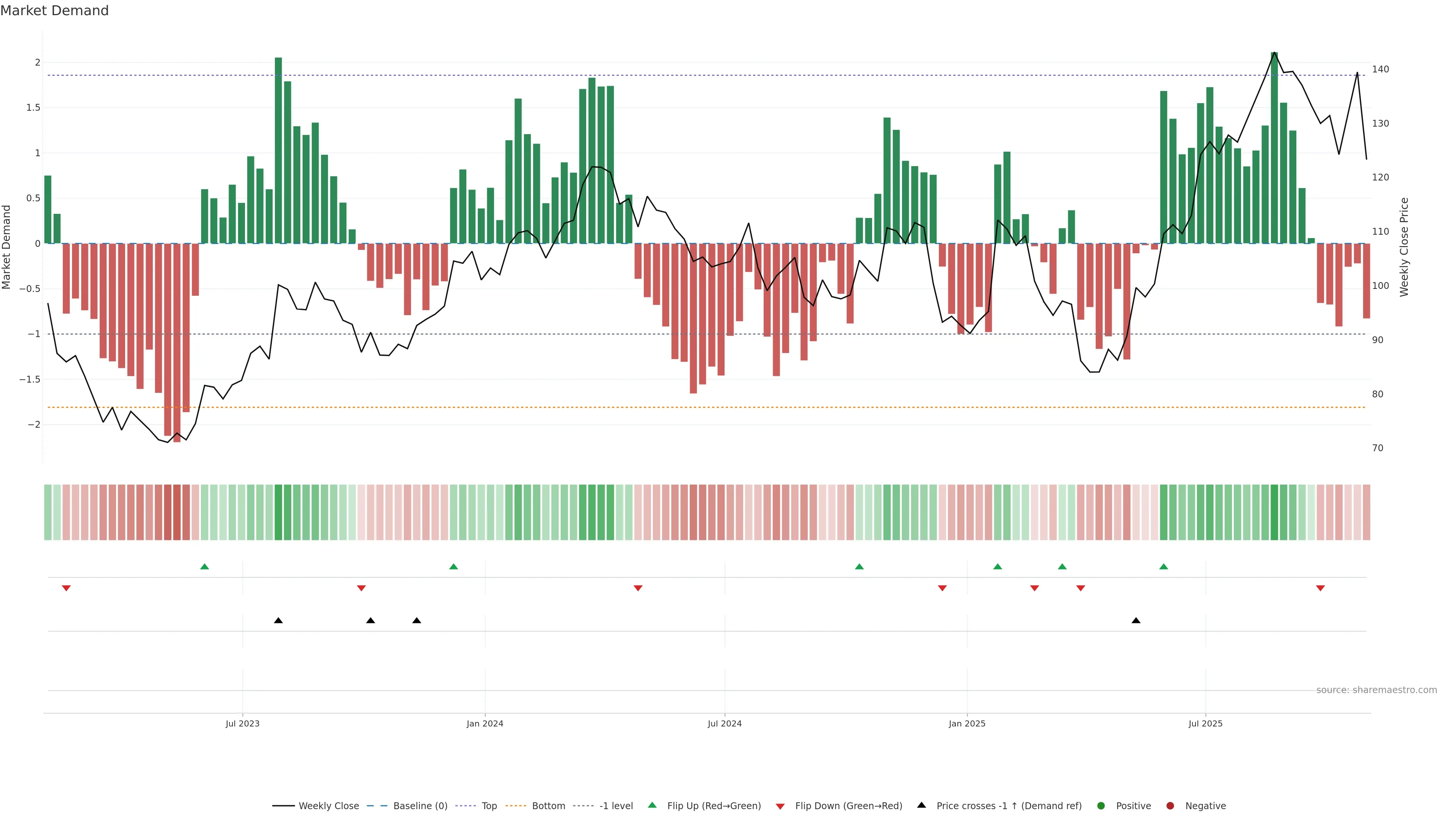1456x819 pixels.
Task: Click the green Positive legend dot
Action: click(1100, 805)
